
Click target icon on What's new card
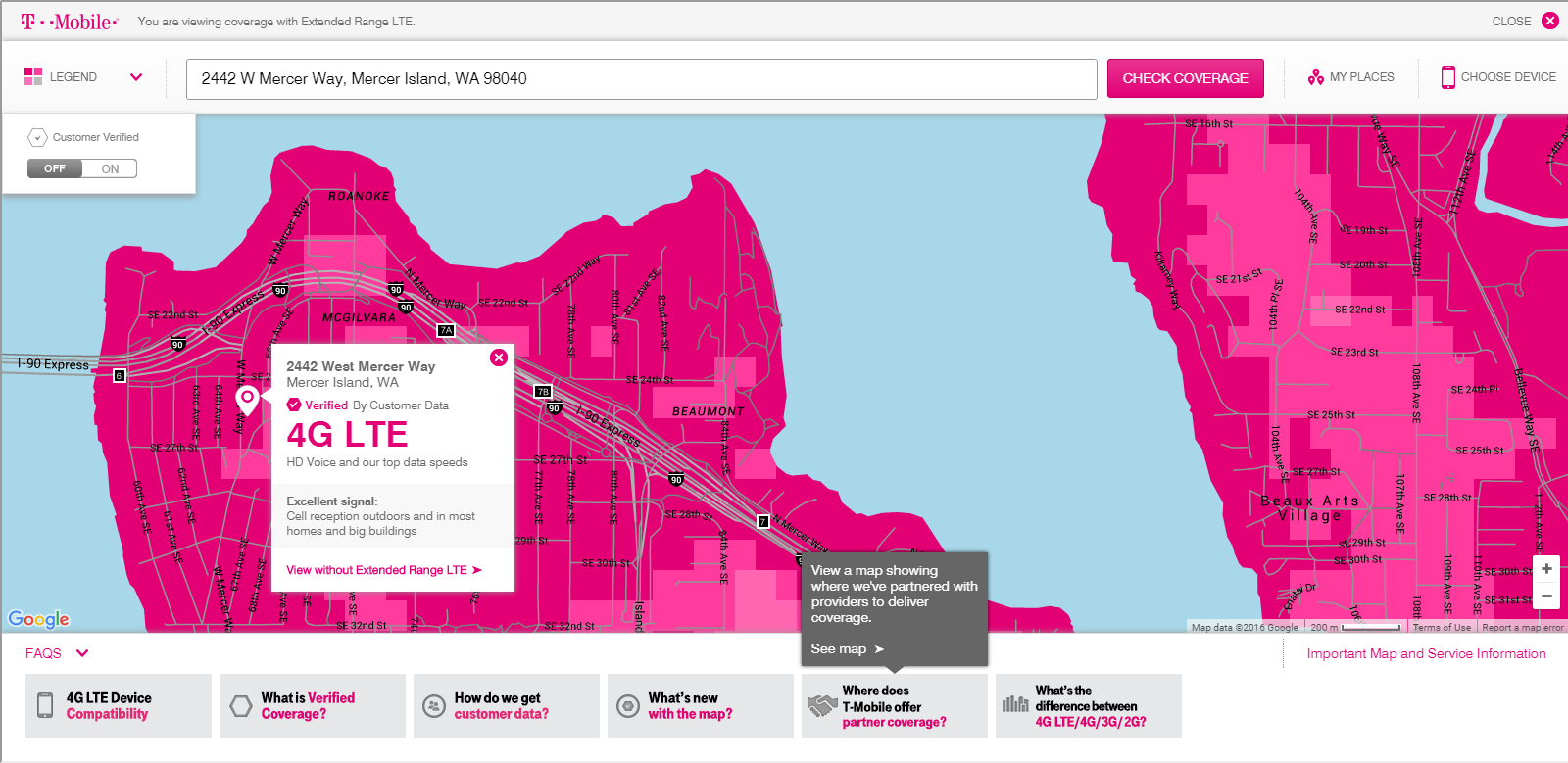[x=628, y=706]
